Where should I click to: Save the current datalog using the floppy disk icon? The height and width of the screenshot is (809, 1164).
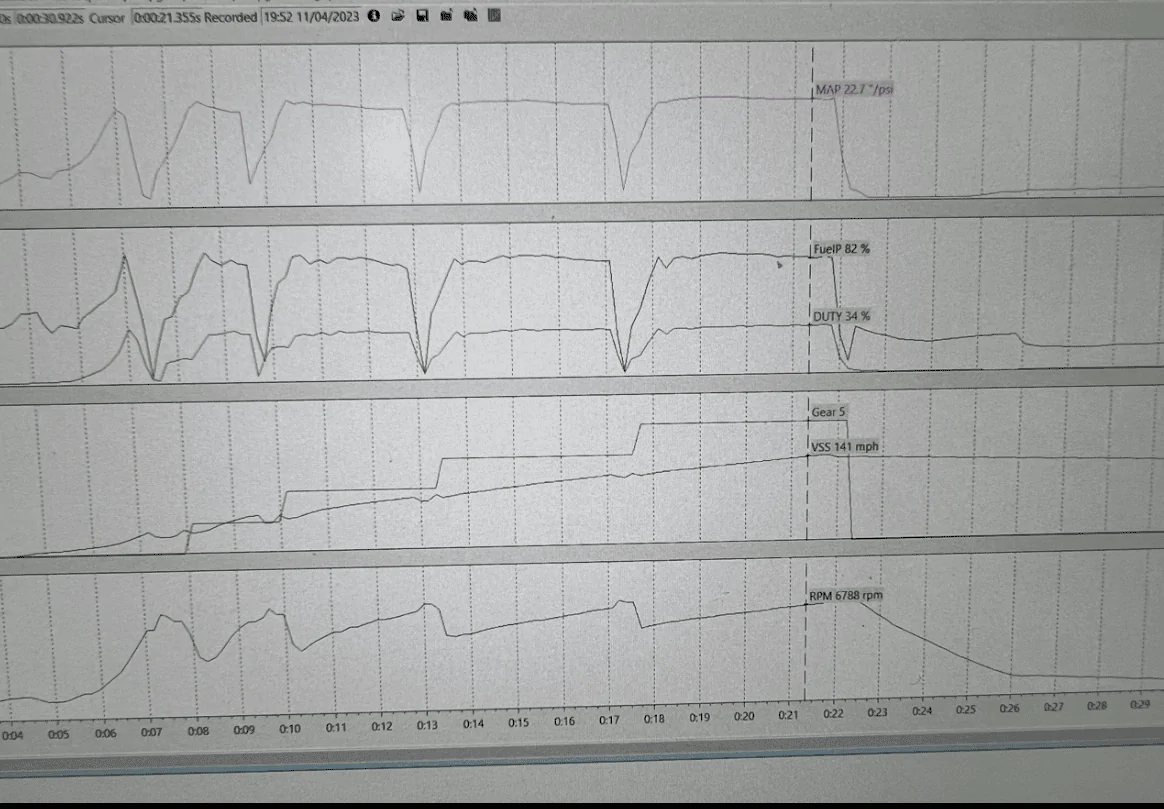point(422,15)
